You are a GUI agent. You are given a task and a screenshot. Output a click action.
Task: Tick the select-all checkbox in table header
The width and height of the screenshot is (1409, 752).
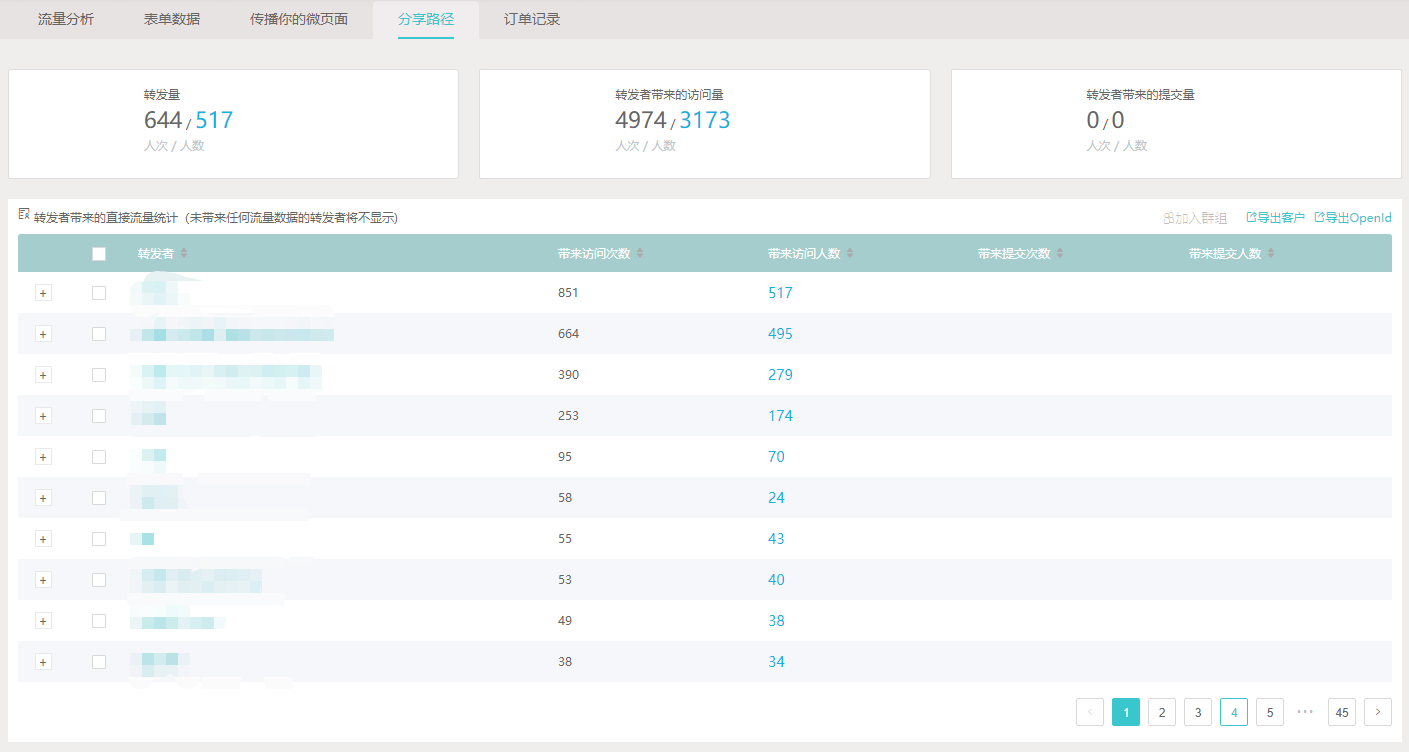pos(99,254)
